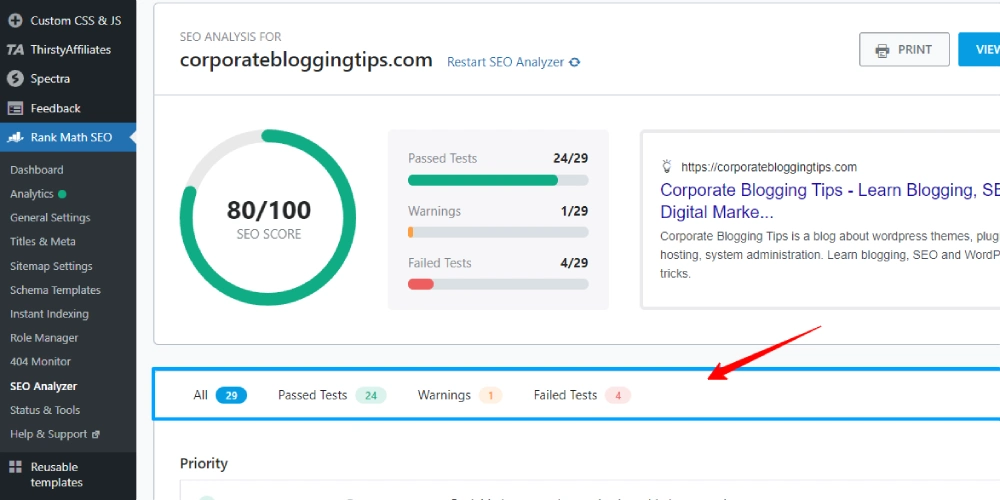Click the refresh icon beside Restart SEO Analyzer
Image resolution: width=1000 pixels, height=500 pixels.
coord(575,62)
